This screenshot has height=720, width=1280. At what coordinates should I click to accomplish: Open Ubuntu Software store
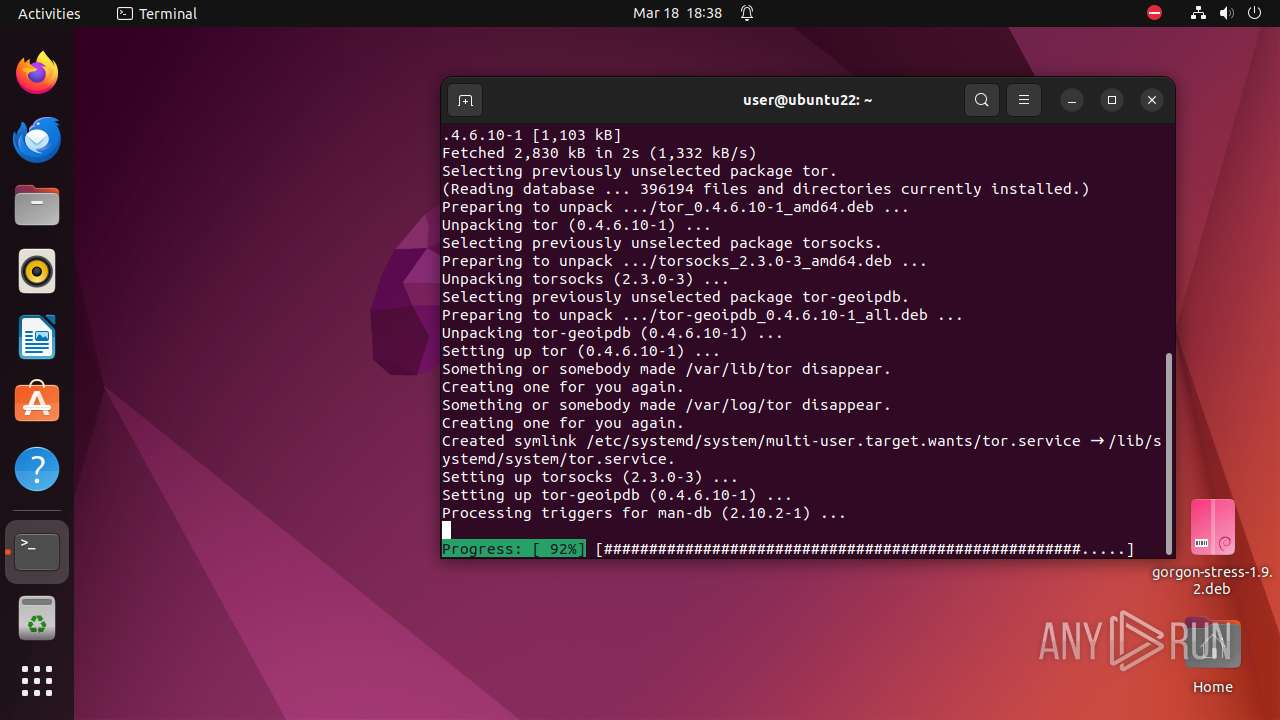(37, 403)
